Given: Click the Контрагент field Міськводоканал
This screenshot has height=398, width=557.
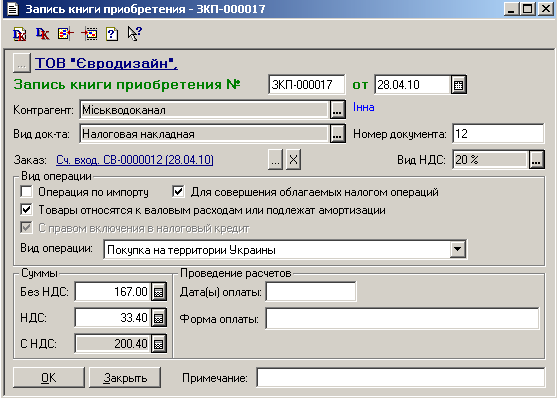Looking at the screenshot, I should click(x=205, y=110).
